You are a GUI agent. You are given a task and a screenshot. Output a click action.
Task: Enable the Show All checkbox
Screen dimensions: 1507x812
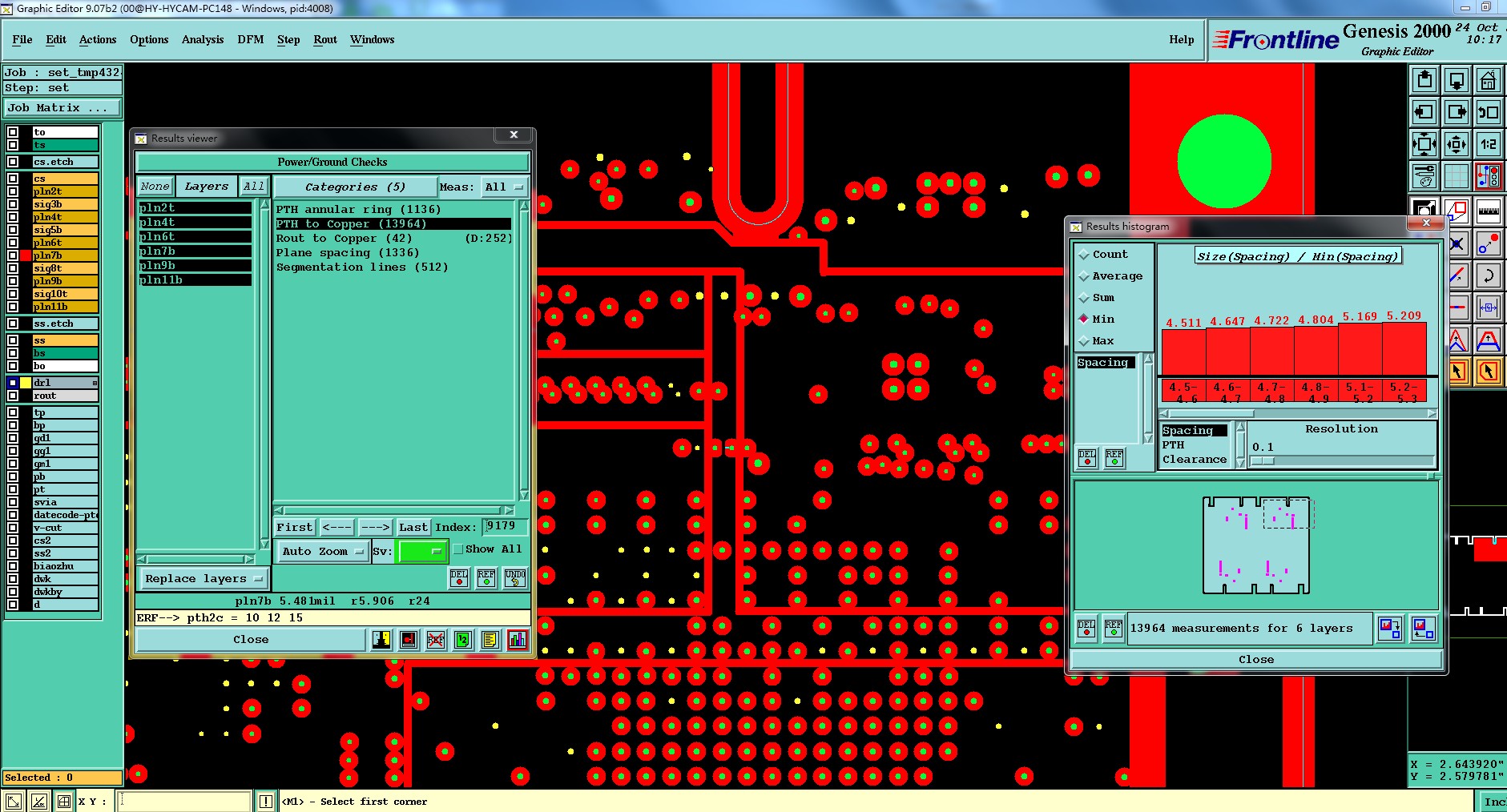coord(458,549)
